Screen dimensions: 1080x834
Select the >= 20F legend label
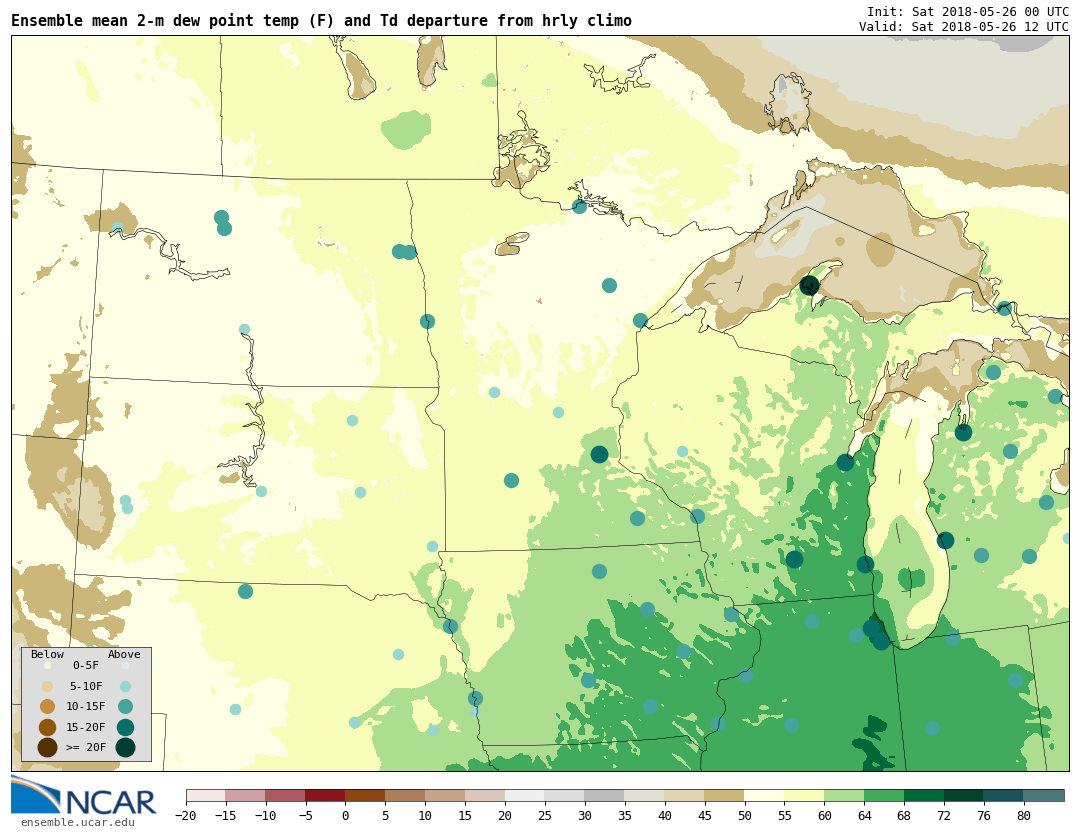(86, 747)
